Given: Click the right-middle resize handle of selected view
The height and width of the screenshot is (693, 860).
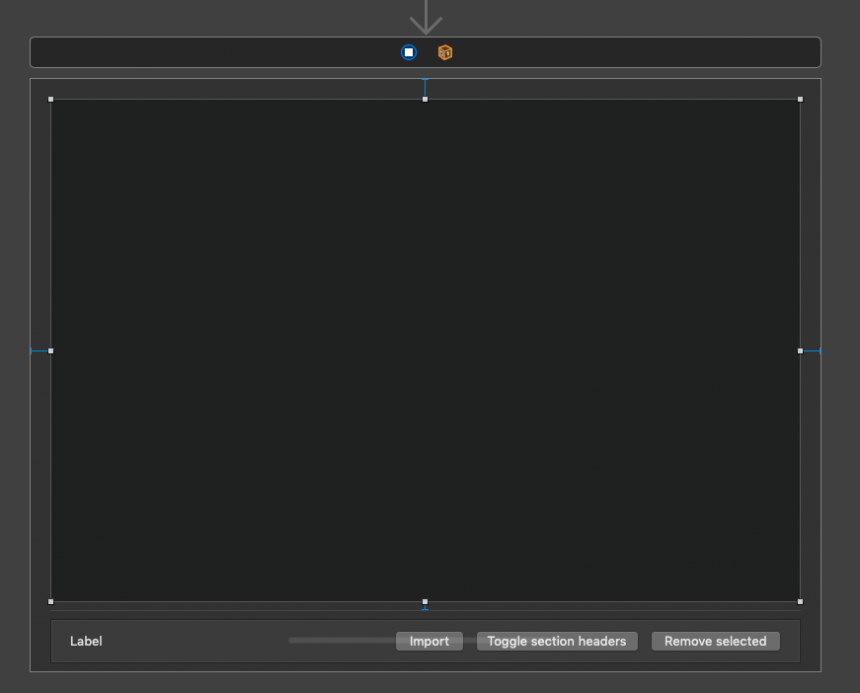Looking at the screenshot, I should click(x=800, y=351).
